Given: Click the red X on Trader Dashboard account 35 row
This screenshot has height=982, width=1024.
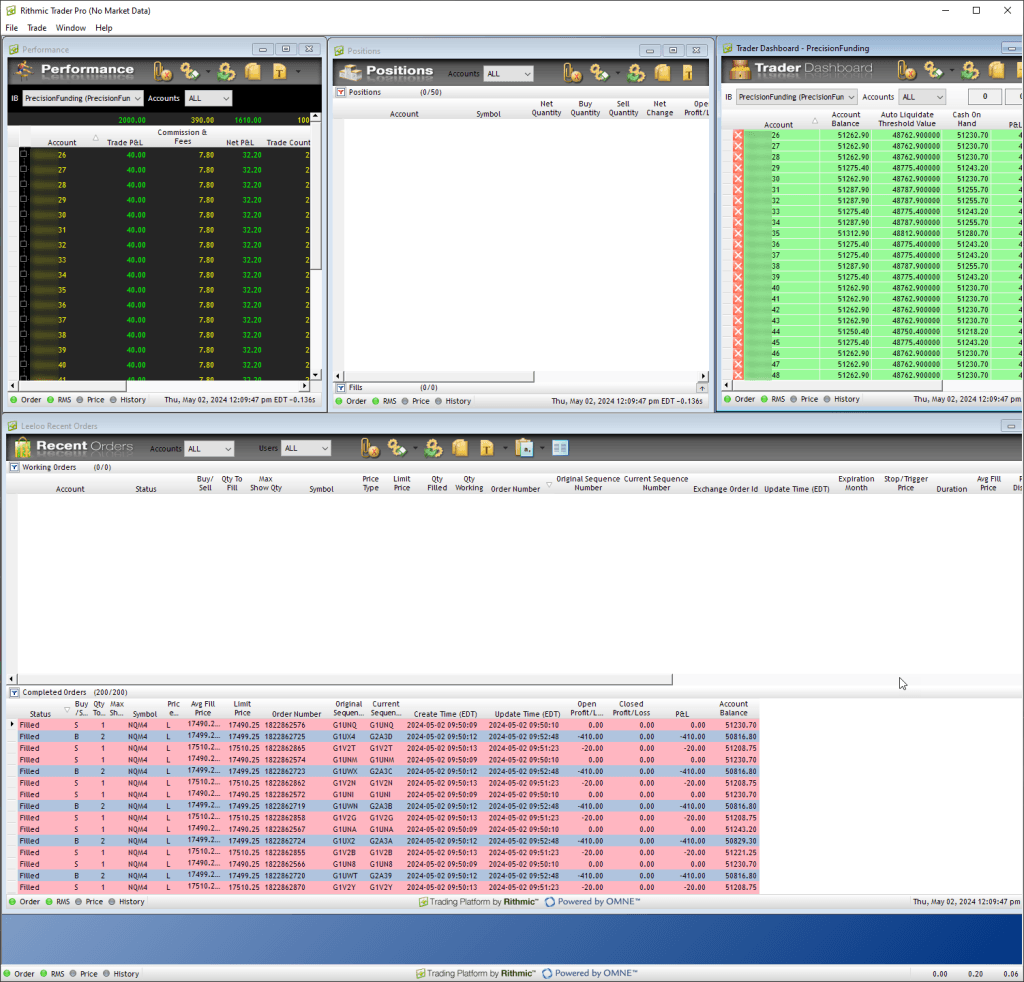Looking at the screenshot, I should (x=738, y=233).
